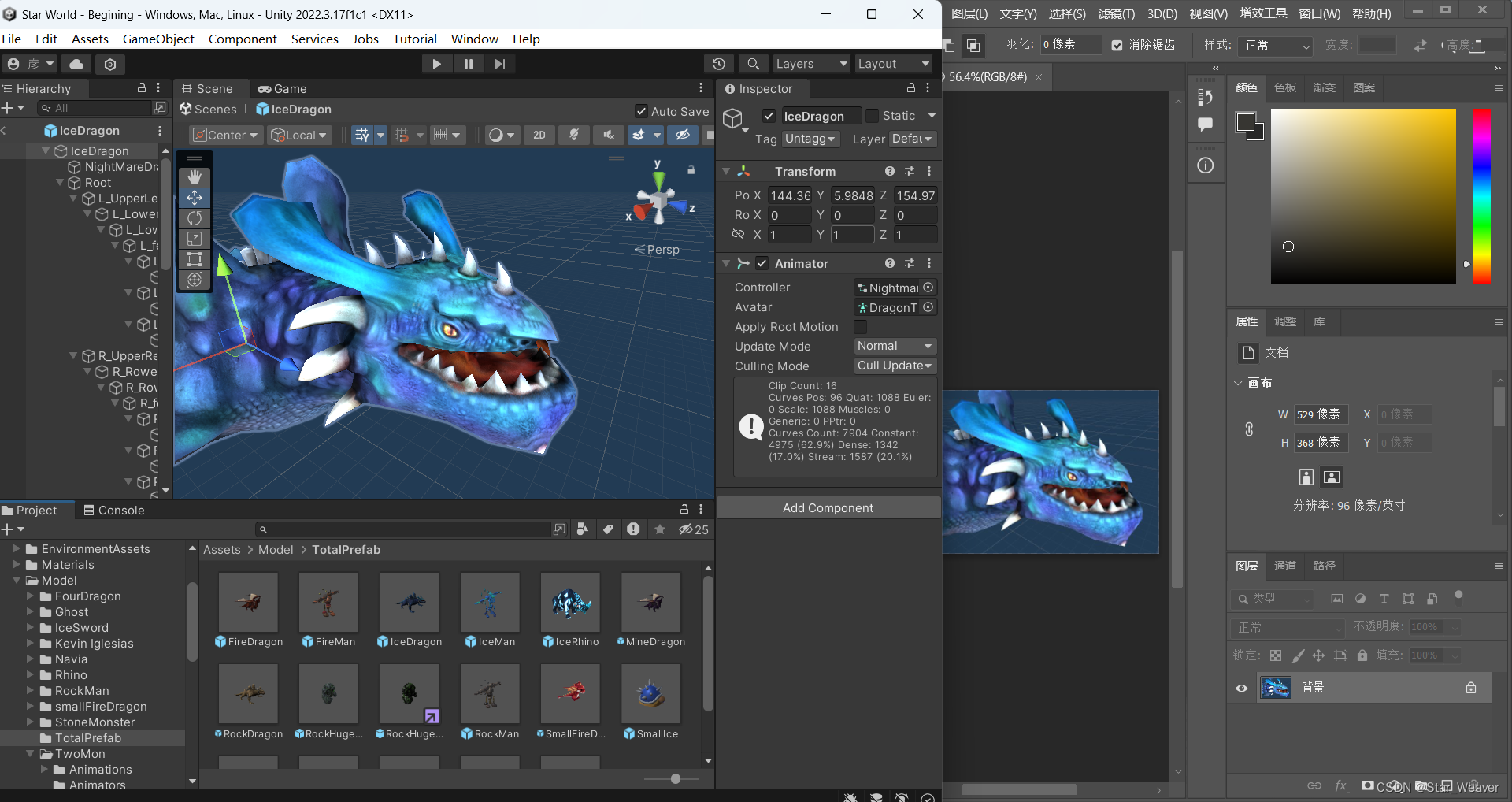1512x802 pixels.
Task: Enable the Static checkbox in Inspector
Action: 872,116
